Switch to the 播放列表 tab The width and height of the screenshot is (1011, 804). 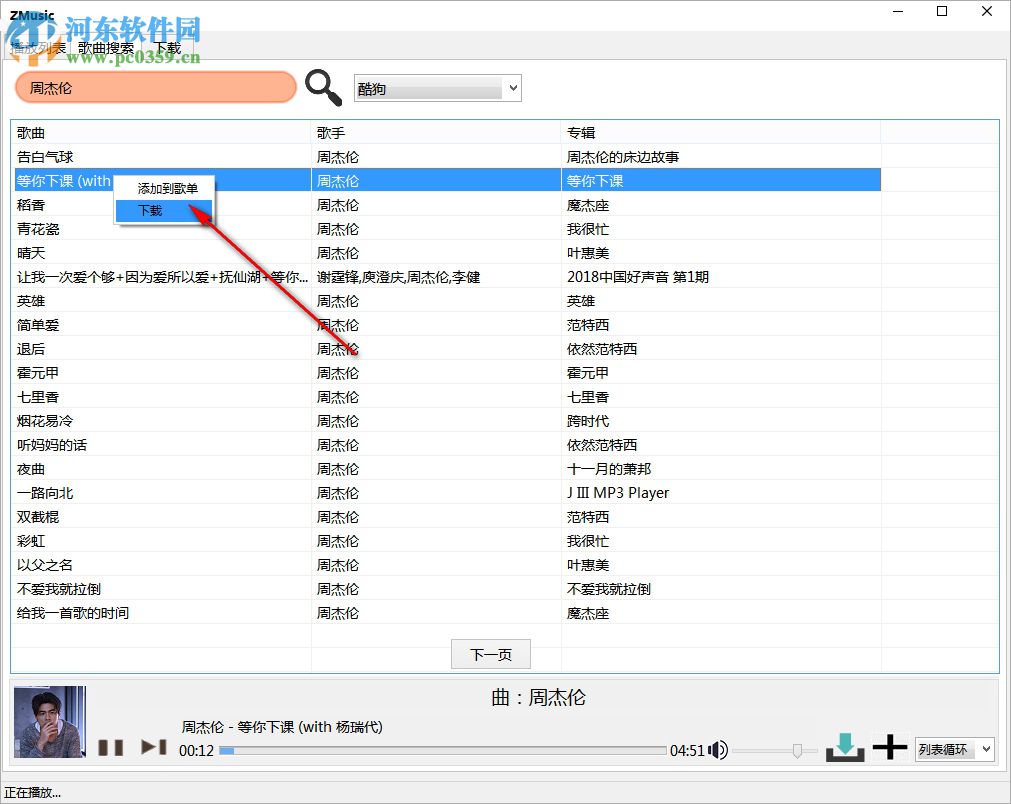pyautogui.click(x=37, y=47)
